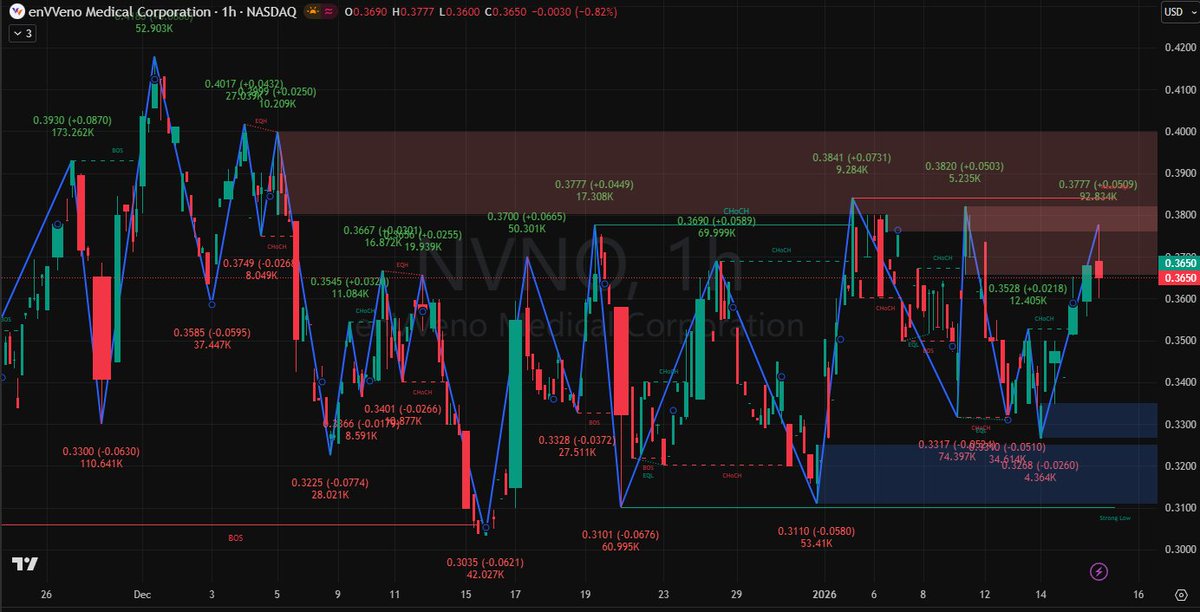Image resolution: width=1200 pixels, height=612 pixels.
Task: Click the 0.3700 (+0.0665) swing label
Action: tap(527, 217)
